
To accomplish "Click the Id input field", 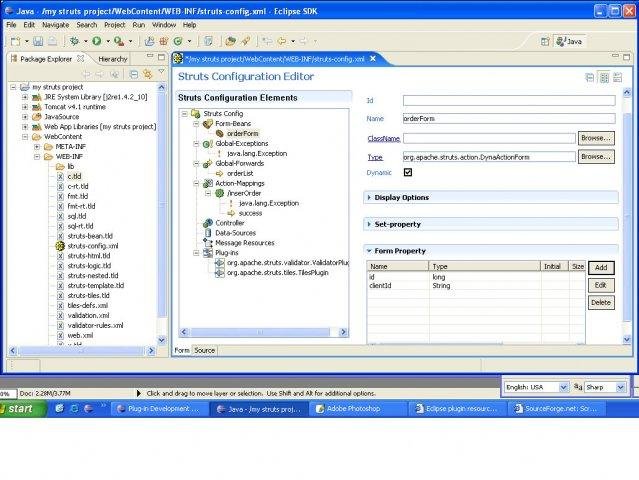I will point(509,100).
